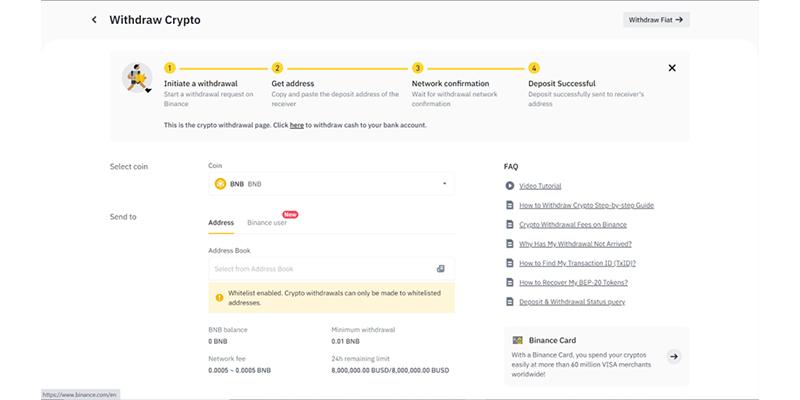The width and height of the screenshot is (800, 400).
Task: Open How to Recover My BEP-20 Tokens link
Action: coord(573,283)
